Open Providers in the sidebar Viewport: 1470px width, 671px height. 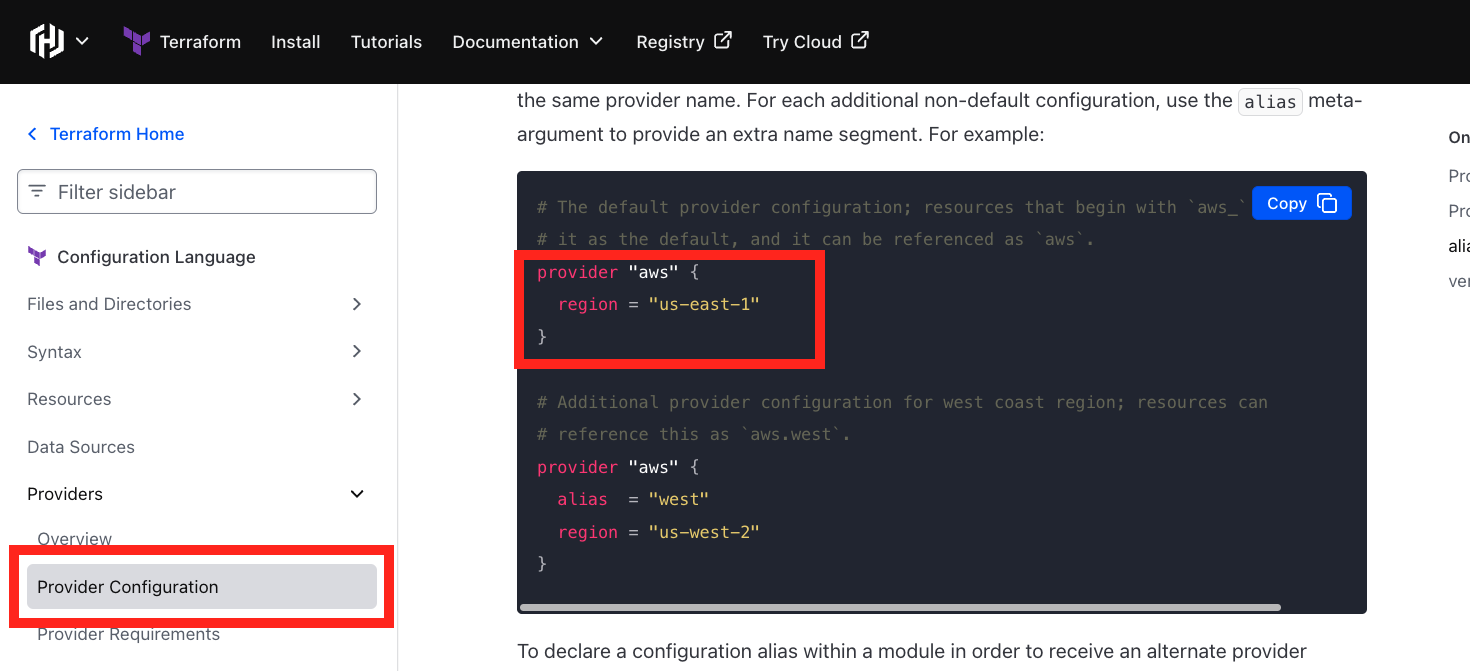pos(65,494)
